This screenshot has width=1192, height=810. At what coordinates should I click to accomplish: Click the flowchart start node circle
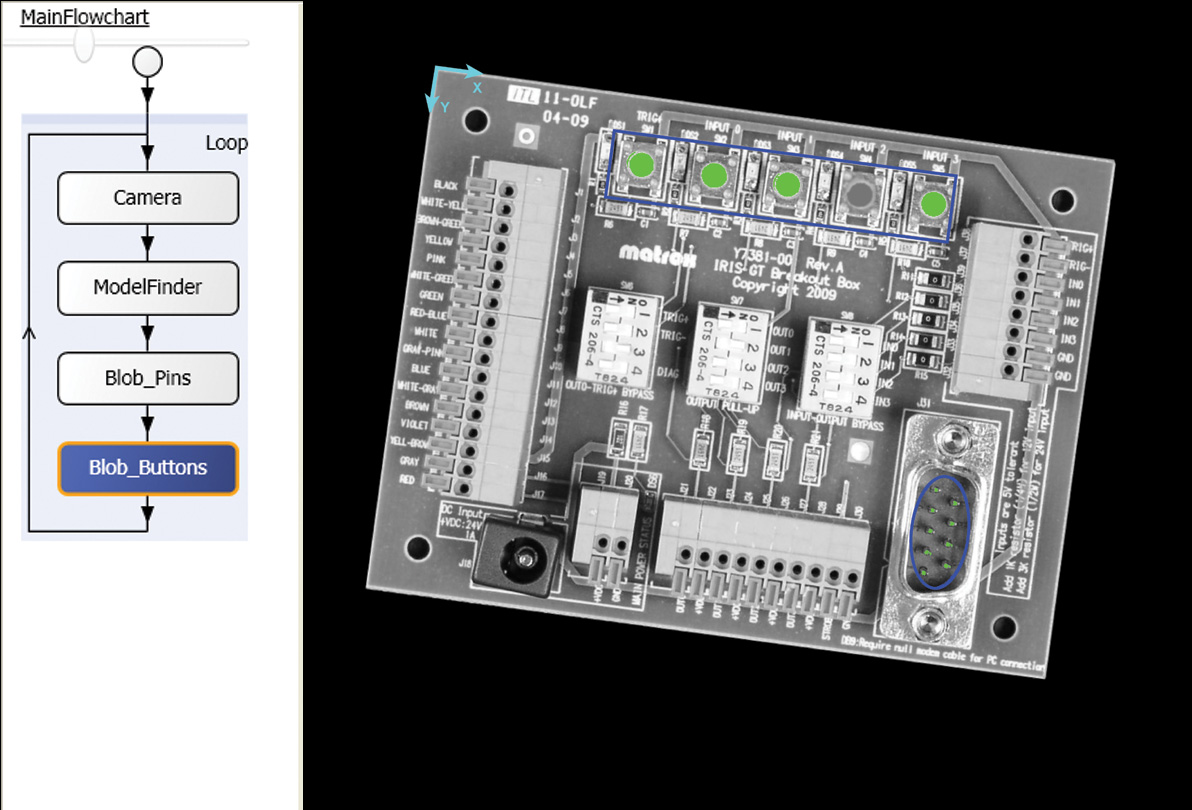coord(146,61)
